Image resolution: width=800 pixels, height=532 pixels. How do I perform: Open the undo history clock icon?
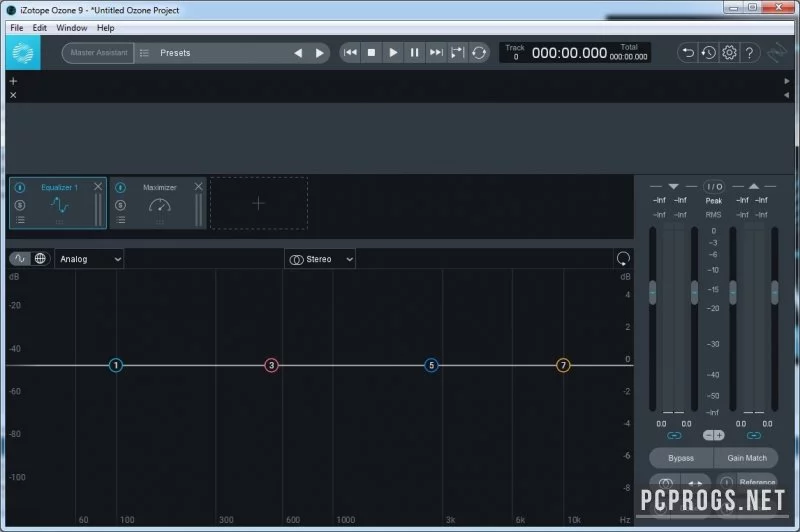(x=709, y=53)
